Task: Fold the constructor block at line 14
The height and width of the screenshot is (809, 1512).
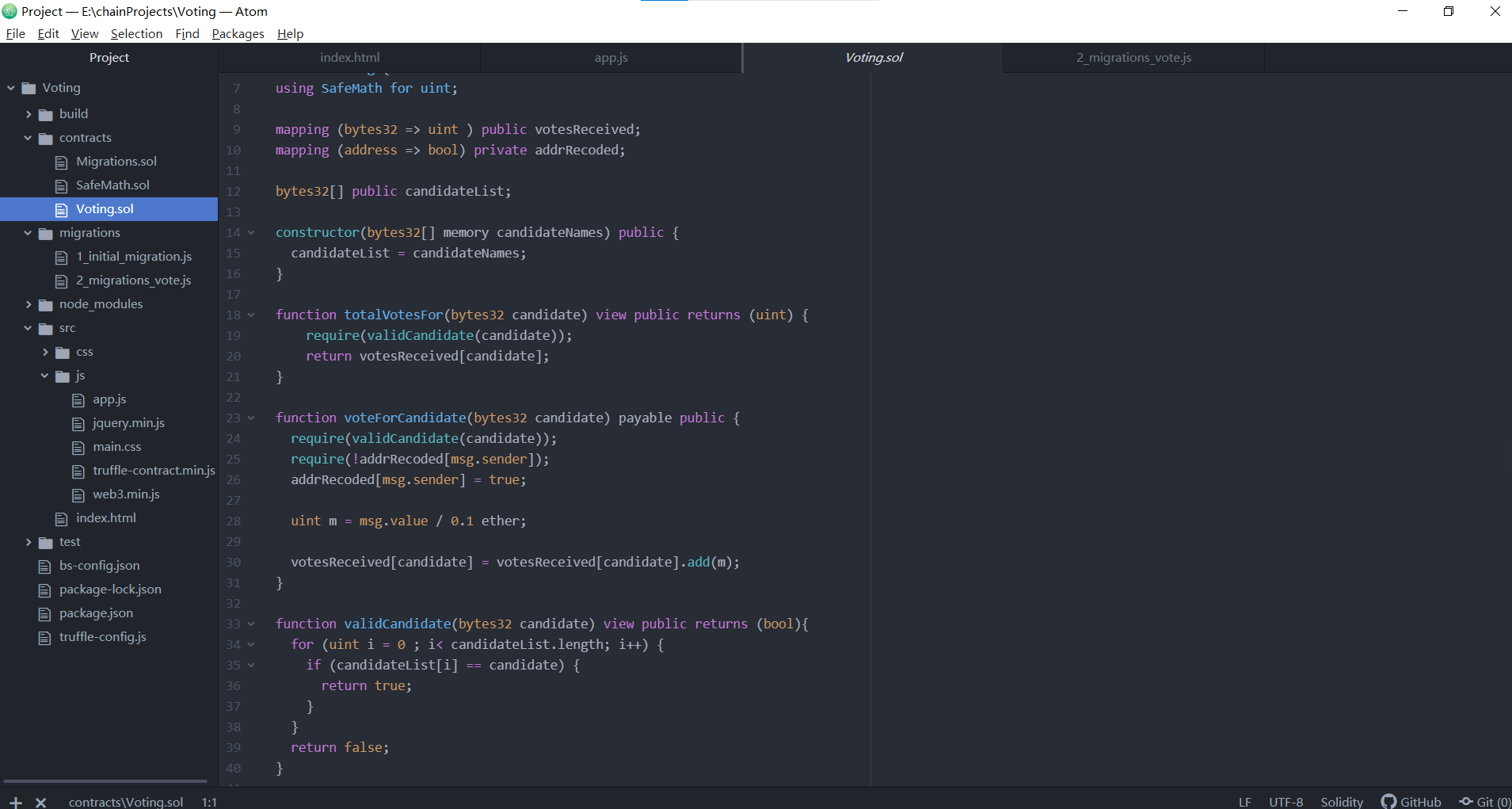Action: point(251,232)
